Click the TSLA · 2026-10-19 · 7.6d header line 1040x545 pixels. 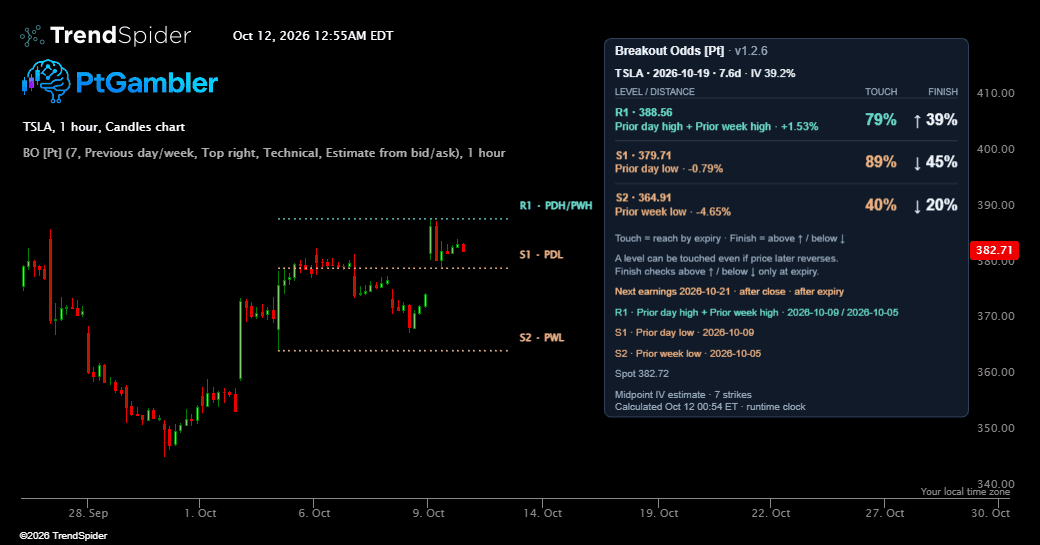[x=705, y=74]
